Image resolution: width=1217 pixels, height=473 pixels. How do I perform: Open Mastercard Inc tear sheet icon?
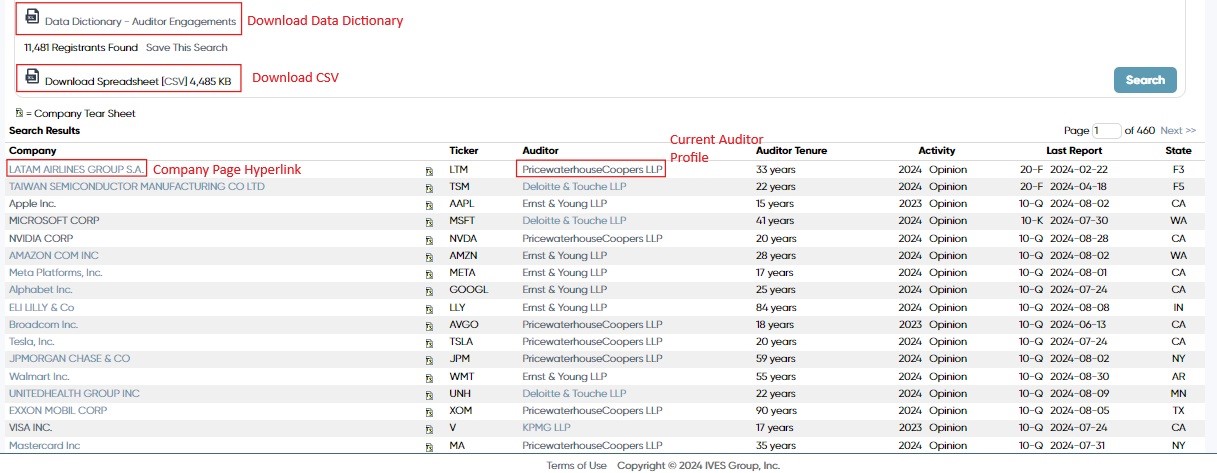428,447
